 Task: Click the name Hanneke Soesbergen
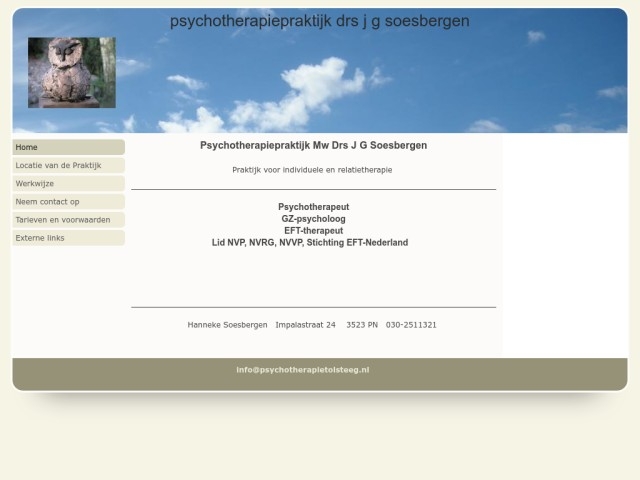click(227, 325)
